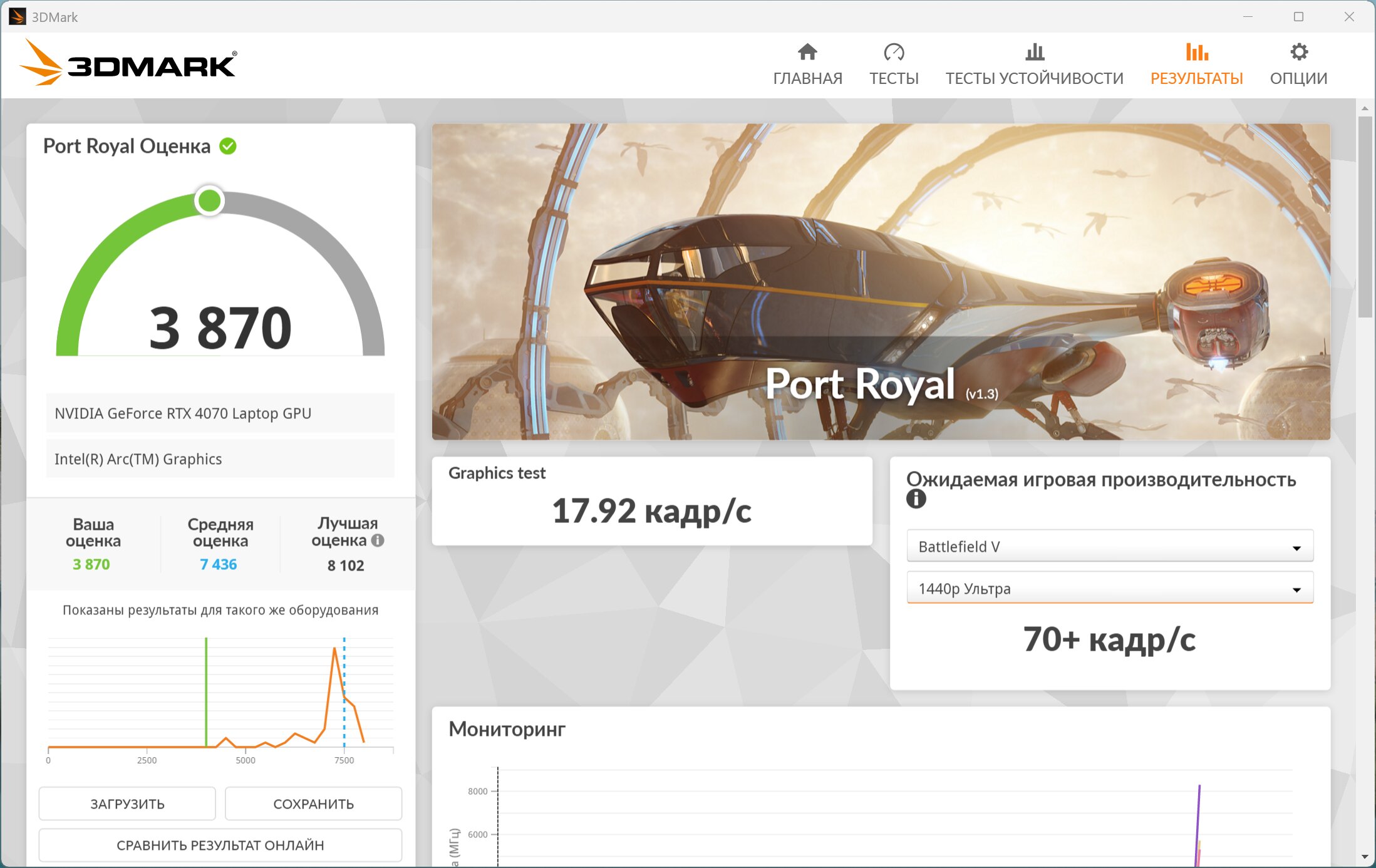Viewport: 1376px width, 868px height.
Task: Click СРАВНИТЬ РЕЗУЛЬТАТ ОНЛАЙН button
Action: click(x=220, y=845)
